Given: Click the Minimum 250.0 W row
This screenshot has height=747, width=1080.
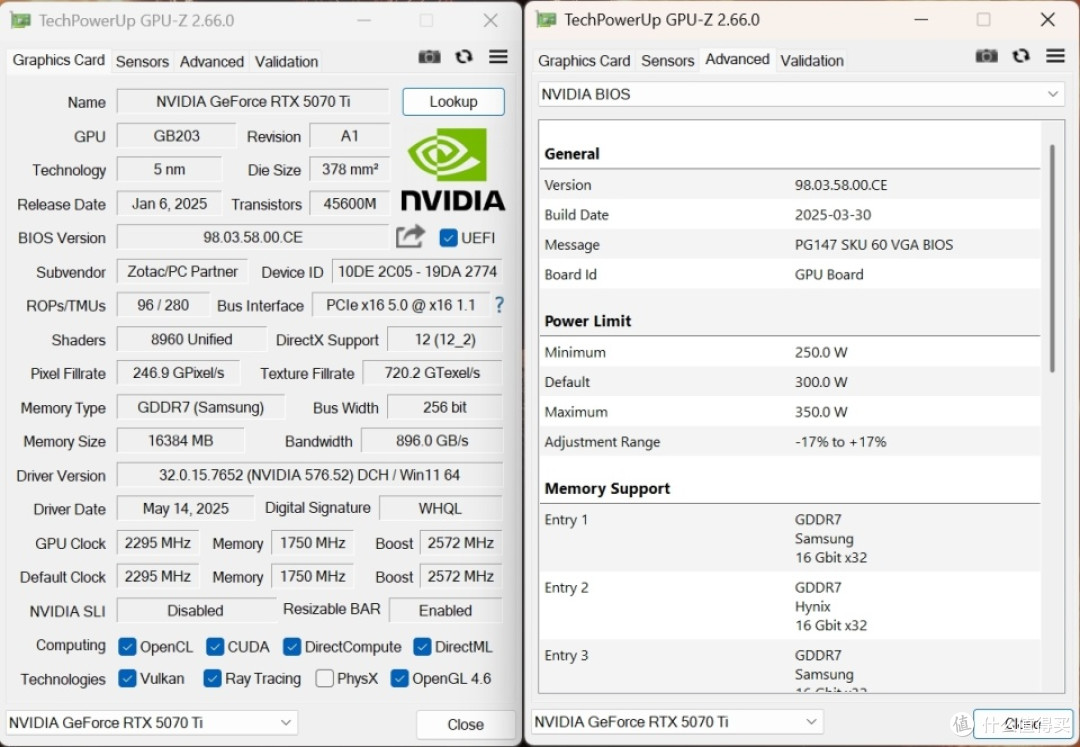Looking at the screenshot, I should point(790,353).
